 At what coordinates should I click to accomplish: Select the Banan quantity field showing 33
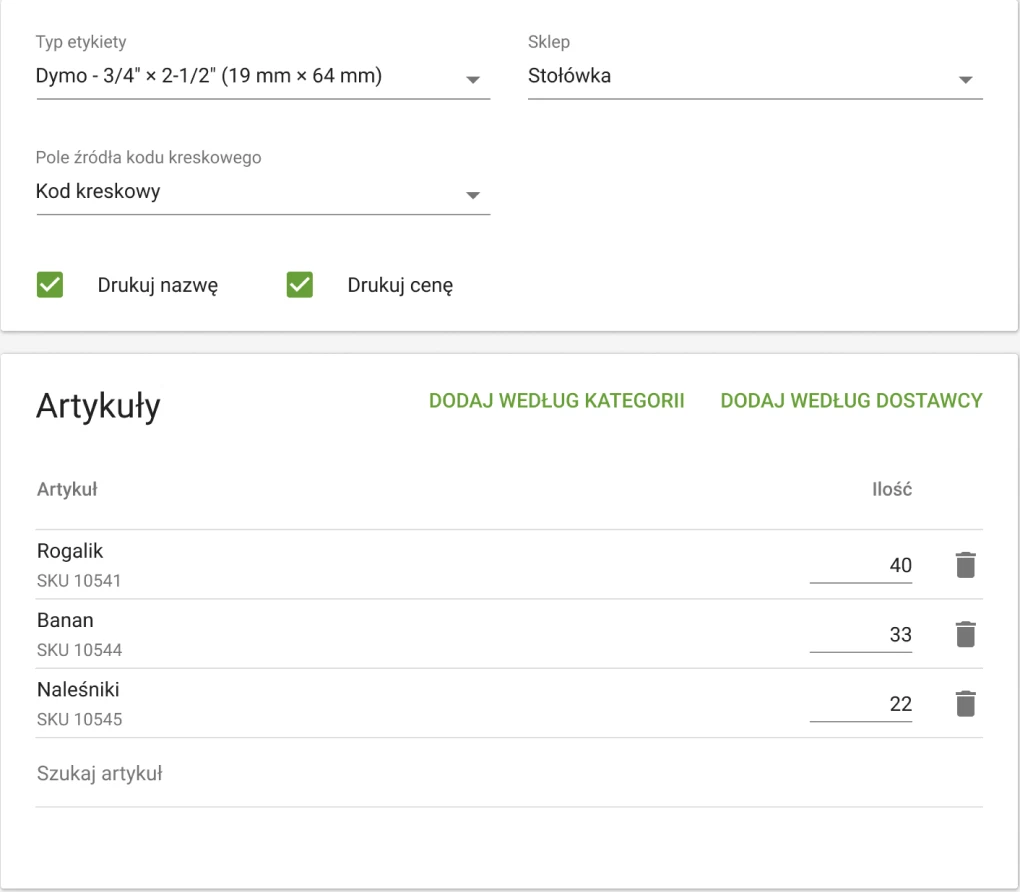[x=860, y=634]
